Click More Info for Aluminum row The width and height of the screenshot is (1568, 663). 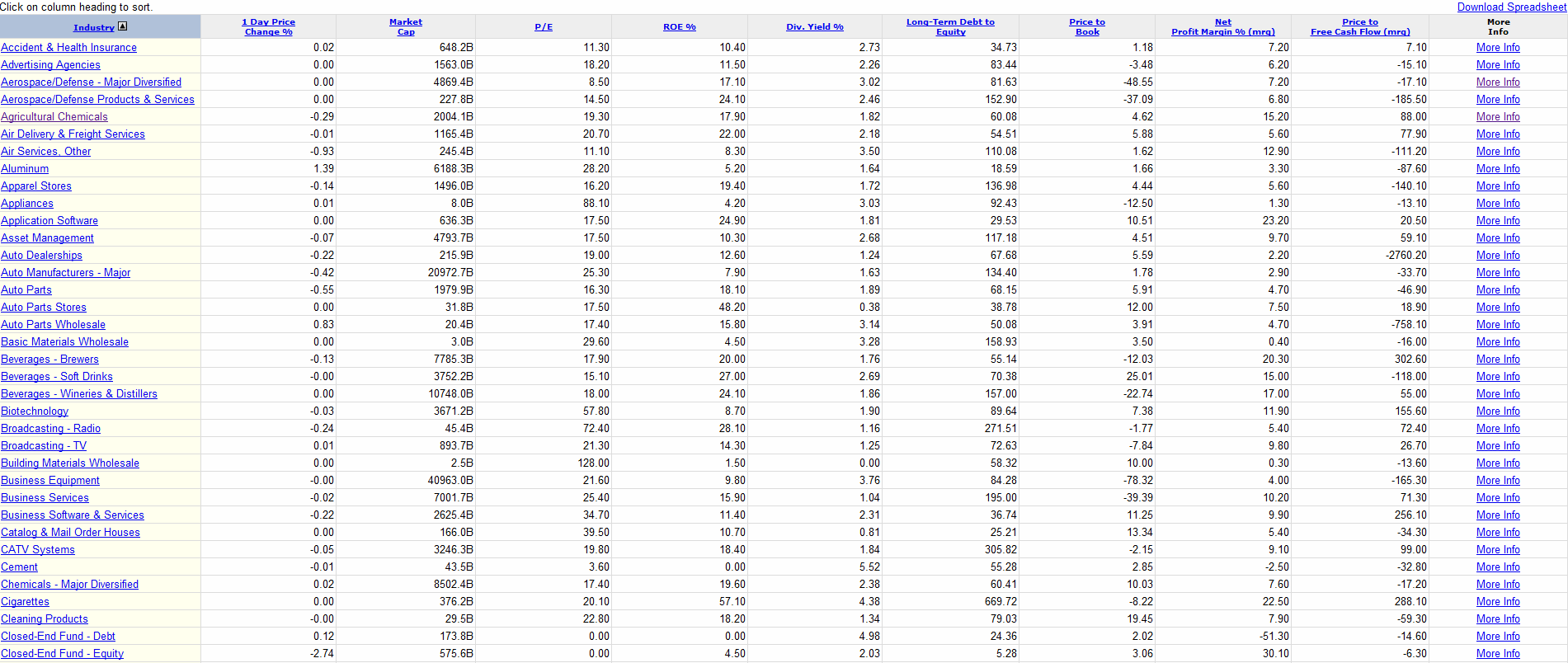pos(1498,169)
